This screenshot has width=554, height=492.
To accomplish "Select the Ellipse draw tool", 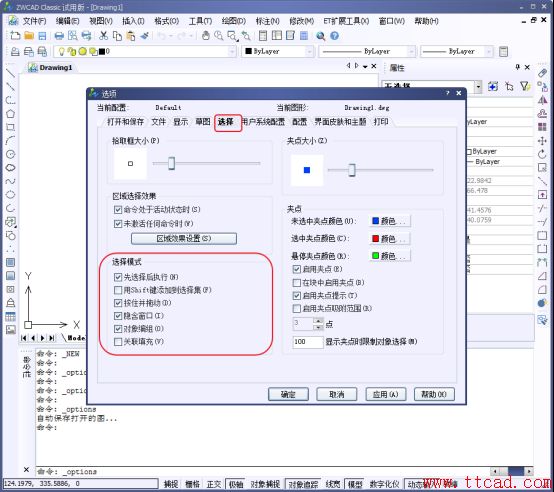I will [11, 195].
